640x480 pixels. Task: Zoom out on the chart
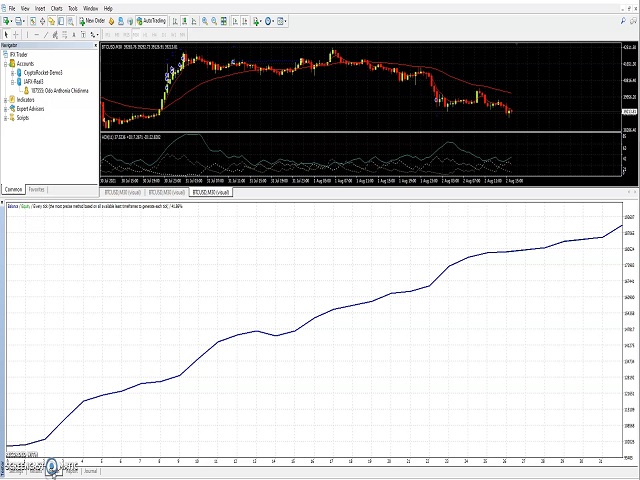click(x=214, y=21)
